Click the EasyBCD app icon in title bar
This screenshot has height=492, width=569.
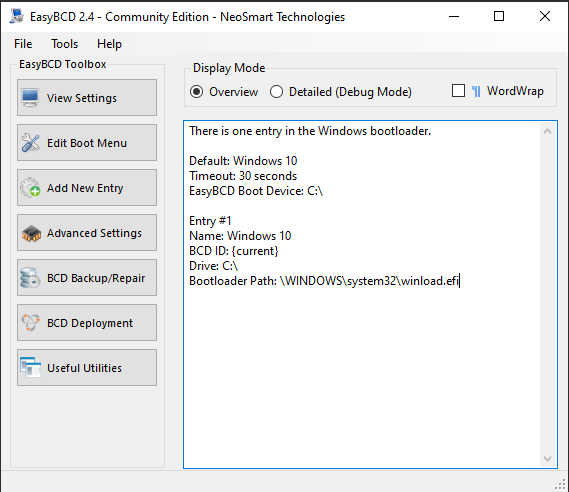click(17, 16)
